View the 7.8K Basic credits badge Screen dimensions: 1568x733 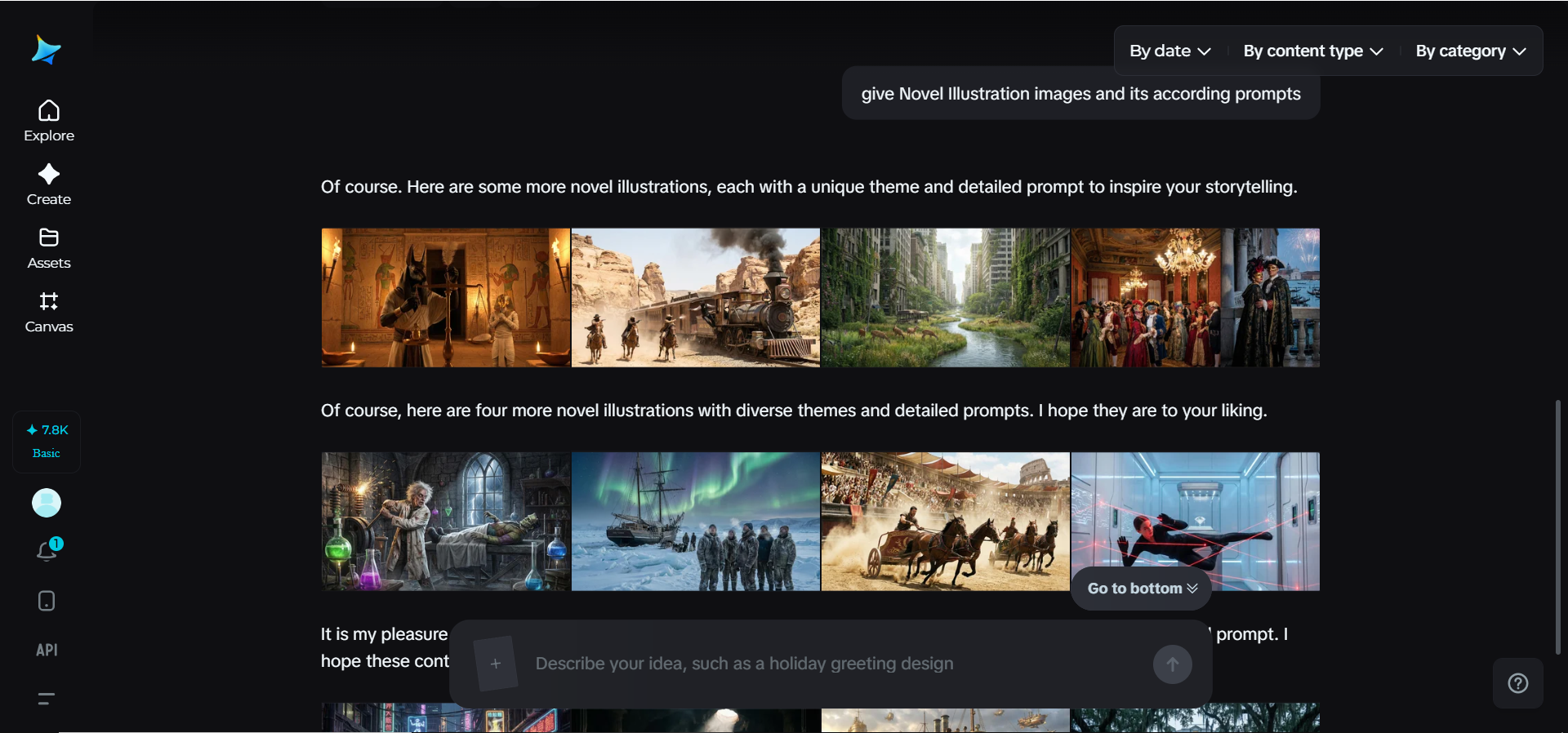tap(47, 441)
